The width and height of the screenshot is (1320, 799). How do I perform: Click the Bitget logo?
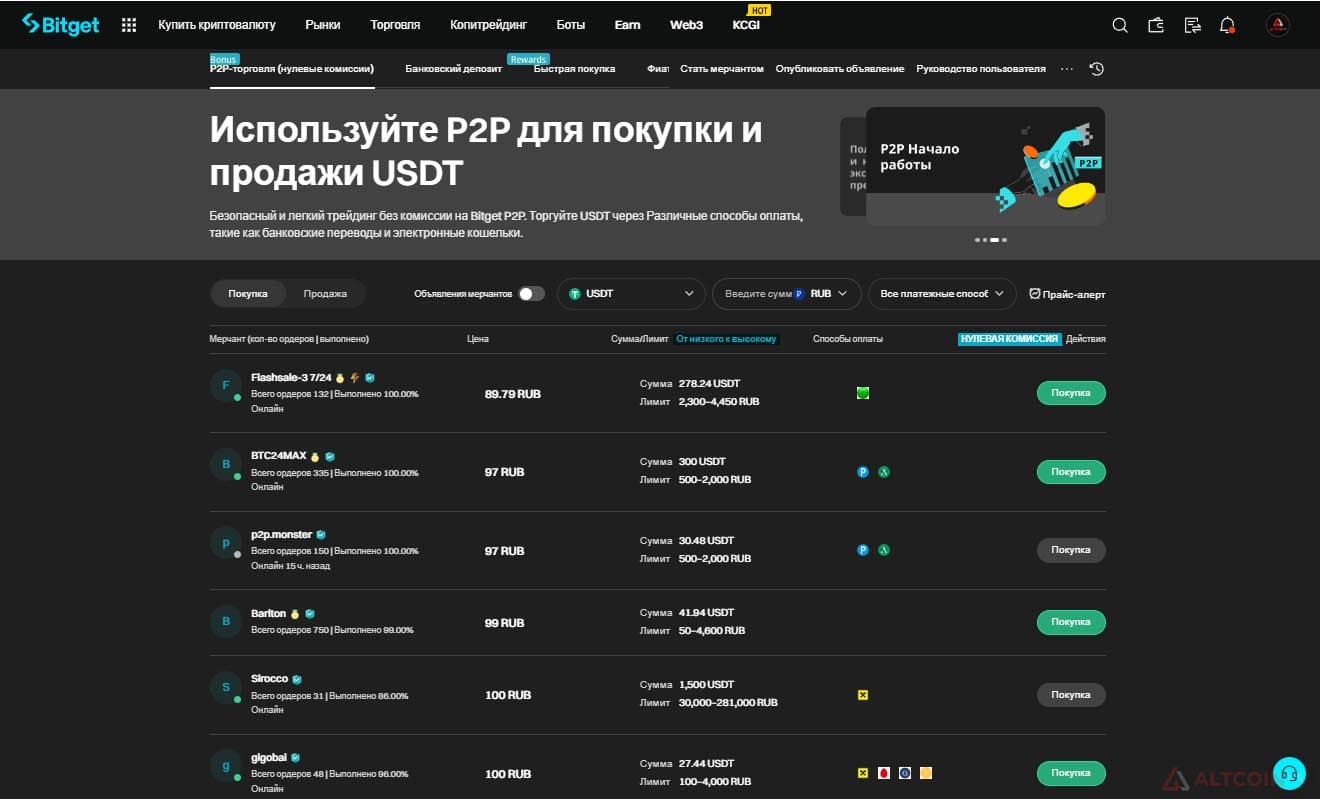pyautogui.click(x=61, y=24)
